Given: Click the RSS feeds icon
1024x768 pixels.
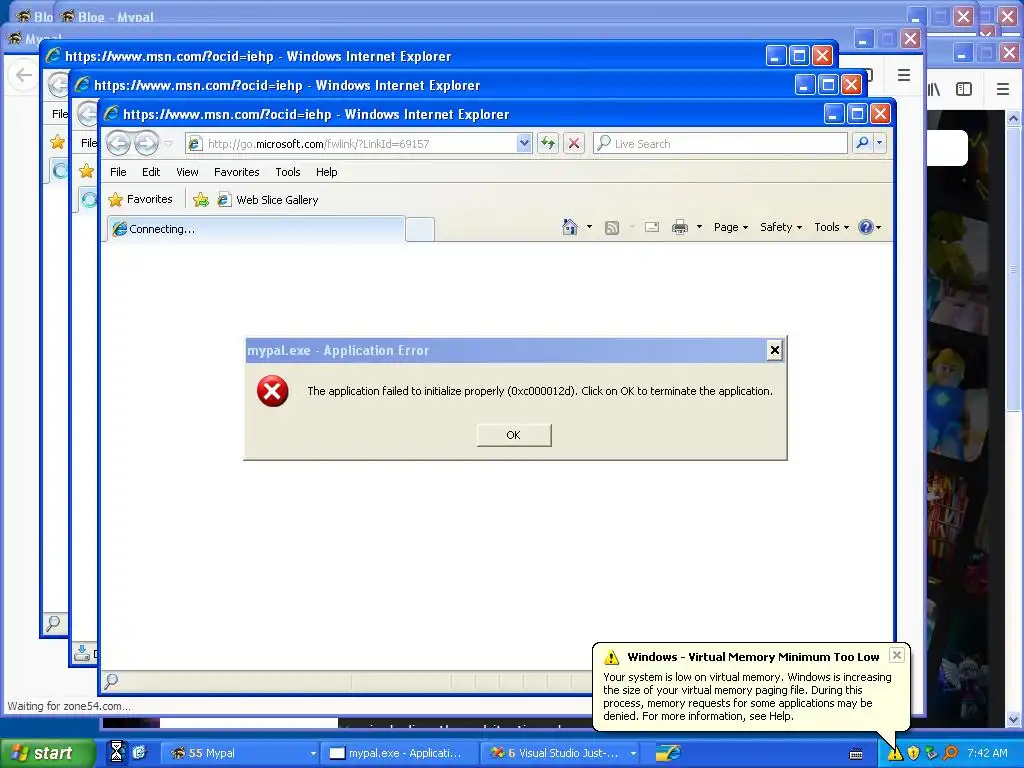Looking at the screenshot, I should click(x=612, y=227).
